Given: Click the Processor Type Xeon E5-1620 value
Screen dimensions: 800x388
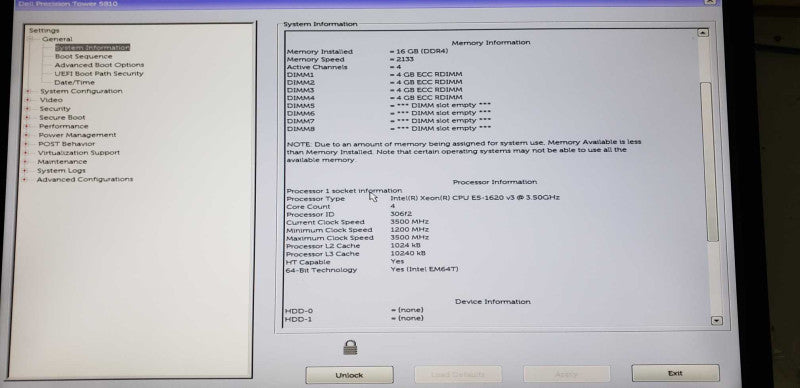Looking at the screenshot, I should 475,198.
